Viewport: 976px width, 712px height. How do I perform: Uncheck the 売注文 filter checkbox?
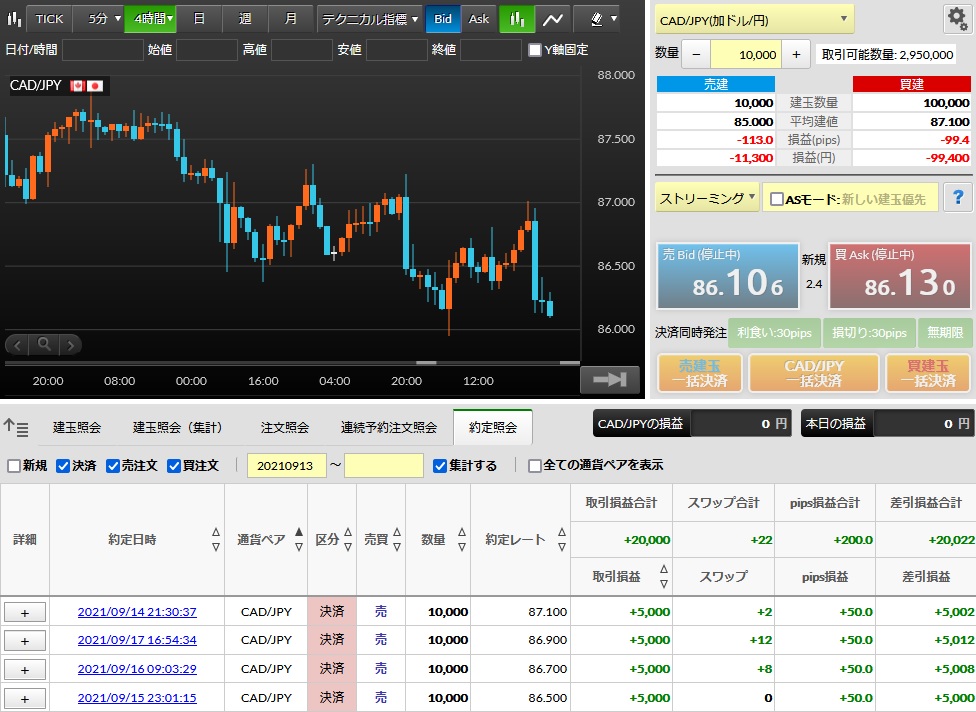113,466
